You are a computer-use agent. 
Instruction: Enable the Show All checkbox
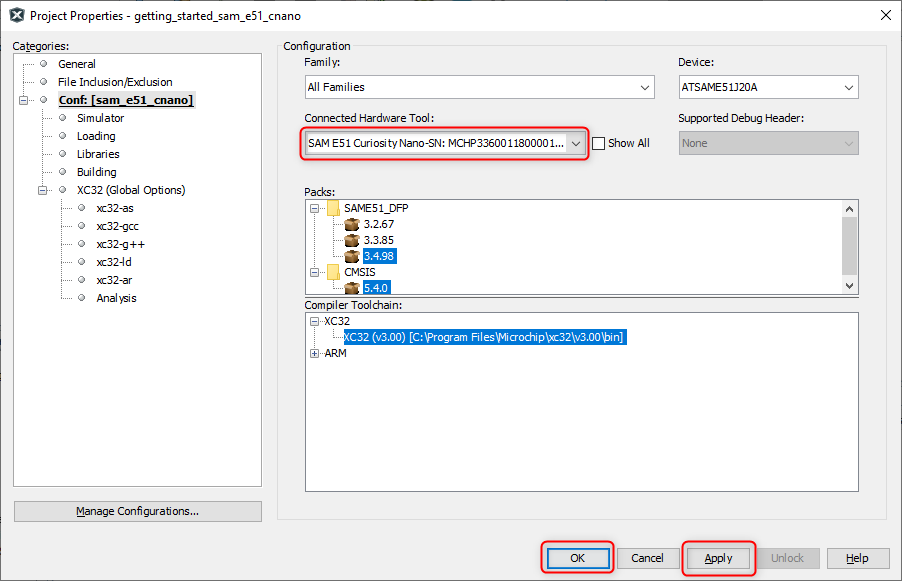click(599, 144)
